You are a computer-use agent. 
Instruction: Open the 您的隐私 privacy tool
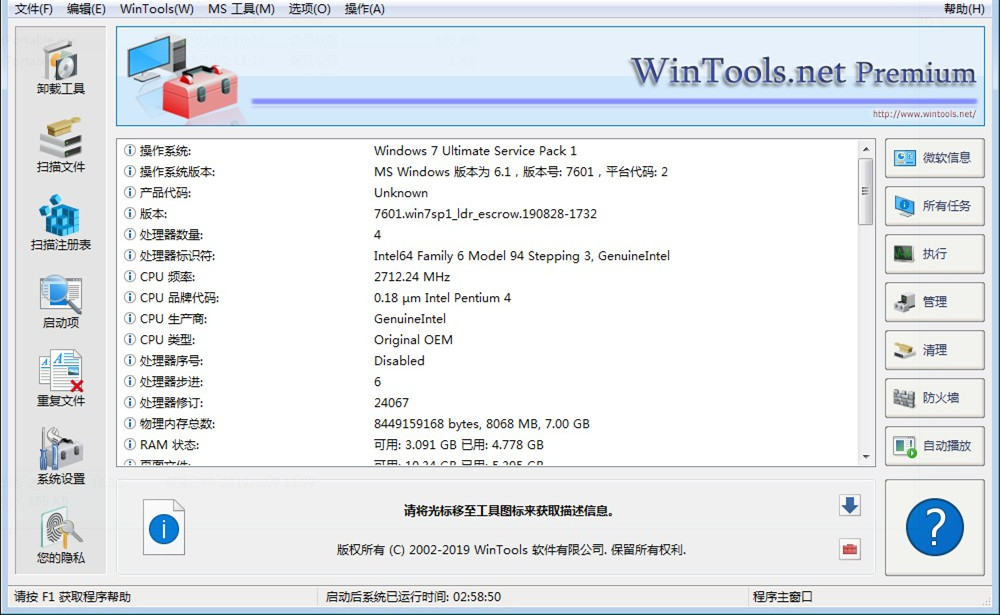(x=61, y=536)
